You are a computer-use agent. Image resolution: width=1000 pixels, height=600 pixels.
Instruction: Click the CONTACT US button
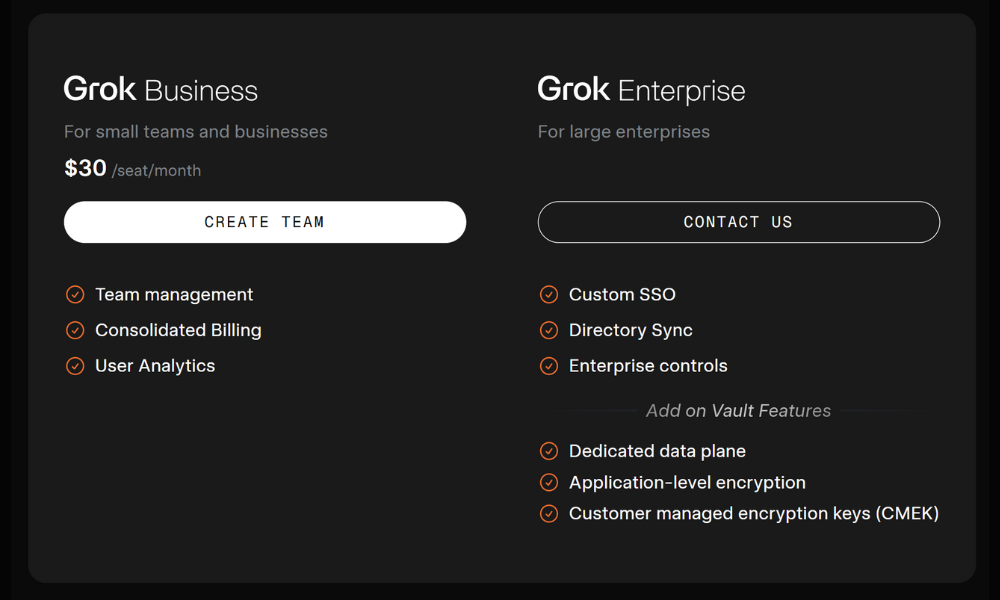click(x=739, y=222)
